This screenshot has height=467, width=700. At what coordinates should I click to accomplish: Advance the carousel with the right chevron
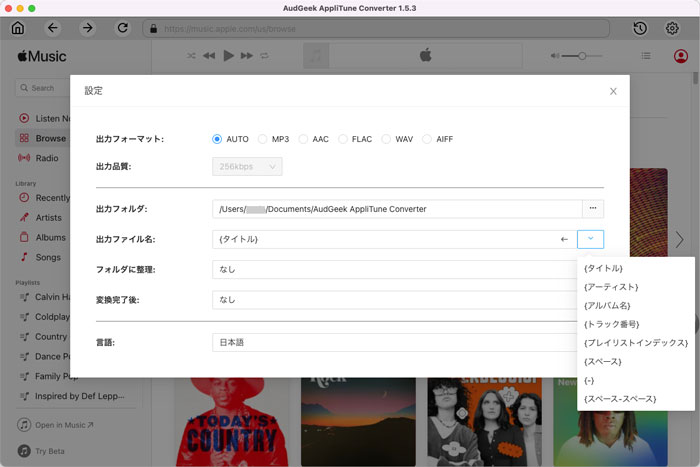(x=679, y=240)
